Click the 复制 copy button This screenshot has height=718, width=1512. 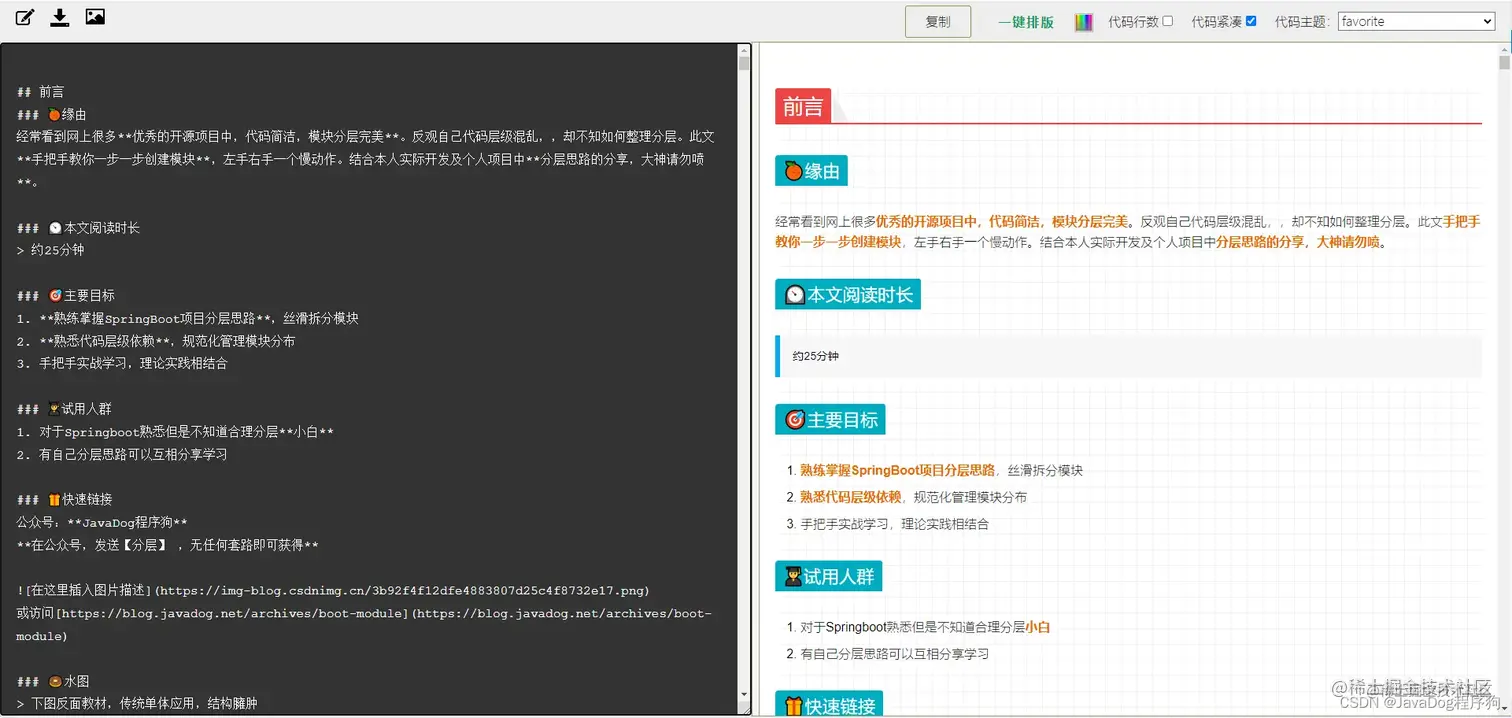point(937,21)
